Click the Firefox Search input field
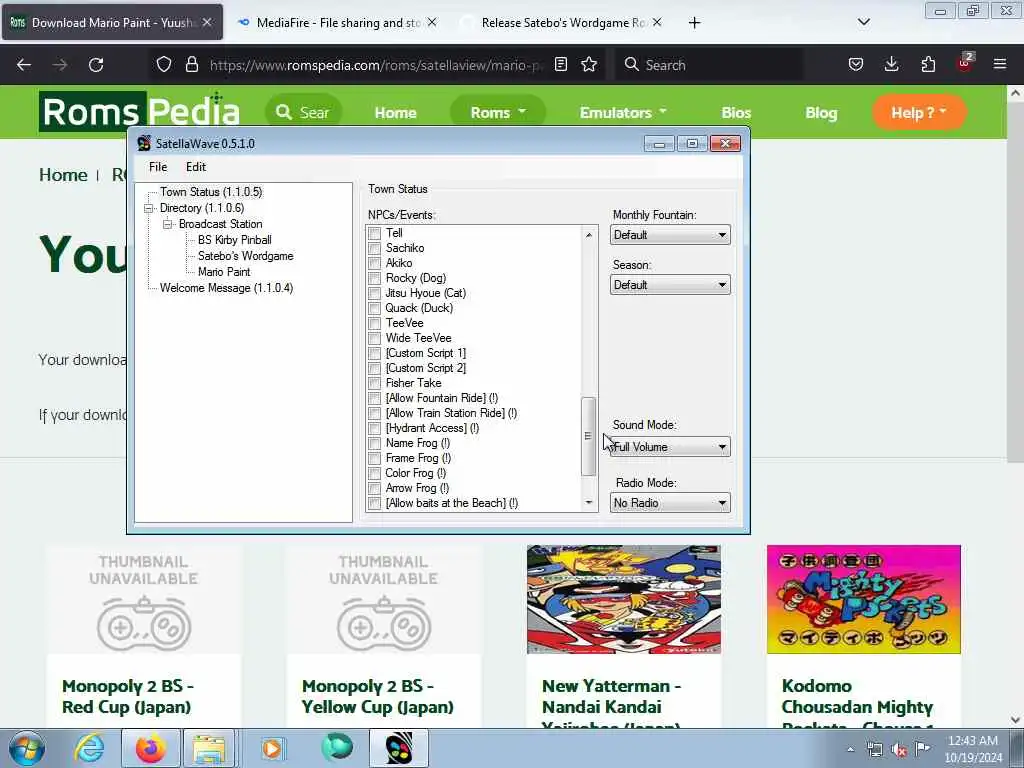 (x=709, y=65)
